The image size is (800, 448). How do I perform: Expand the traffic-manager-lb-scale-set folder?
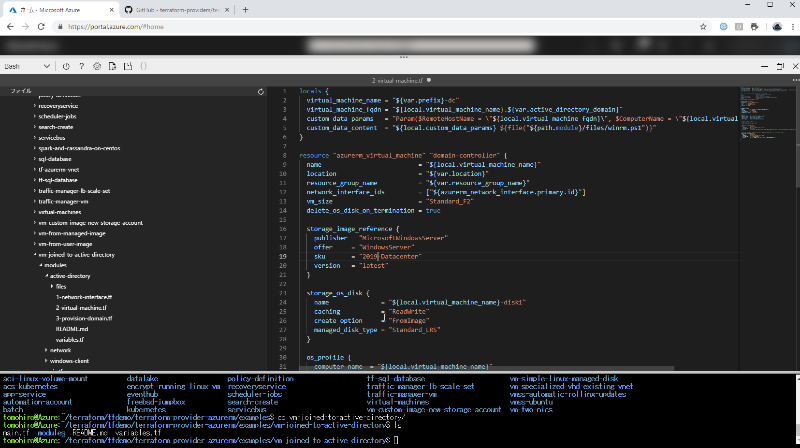coord(35,191)
